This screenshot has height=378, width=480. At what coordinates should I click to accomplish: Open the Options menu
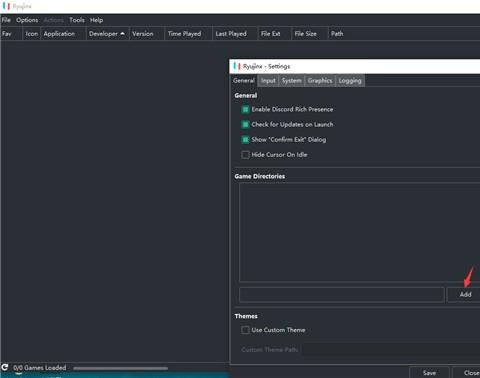pos(27,20)
